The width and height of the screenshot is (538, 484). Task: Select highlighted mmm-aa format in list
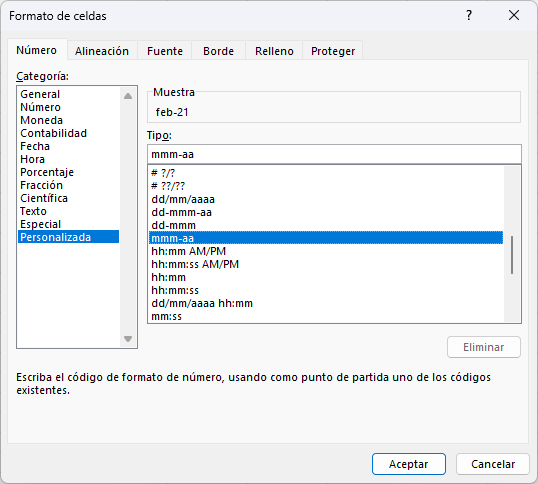click(326, 238)
